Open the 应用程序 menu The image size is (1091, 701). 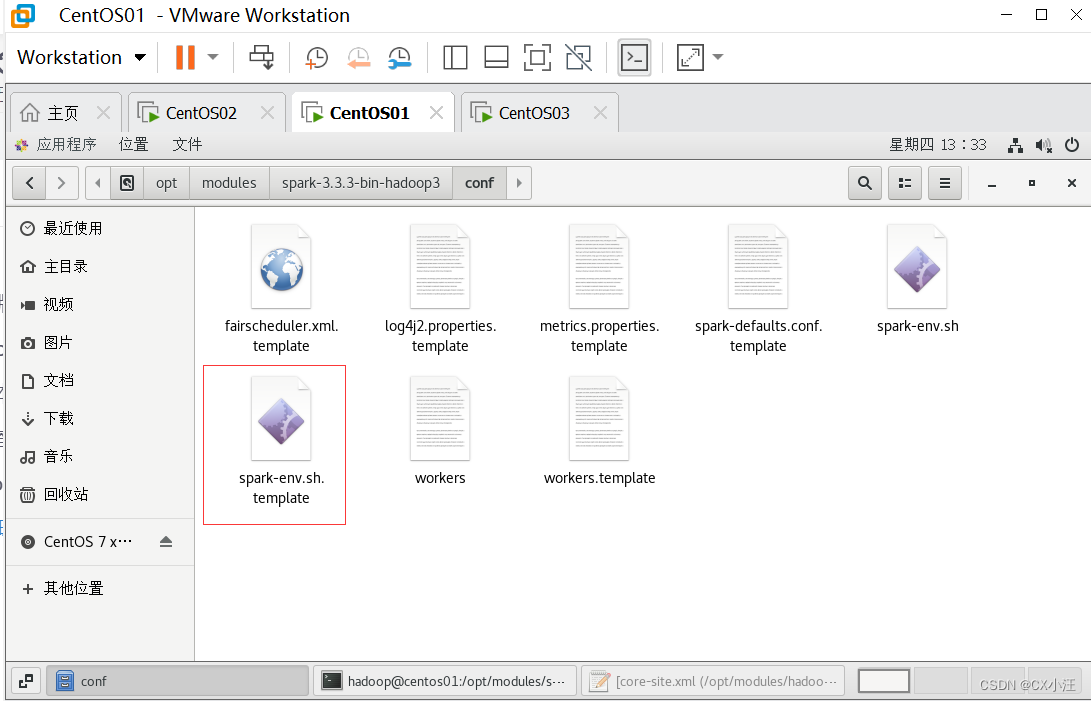click(x=56, y=144)
